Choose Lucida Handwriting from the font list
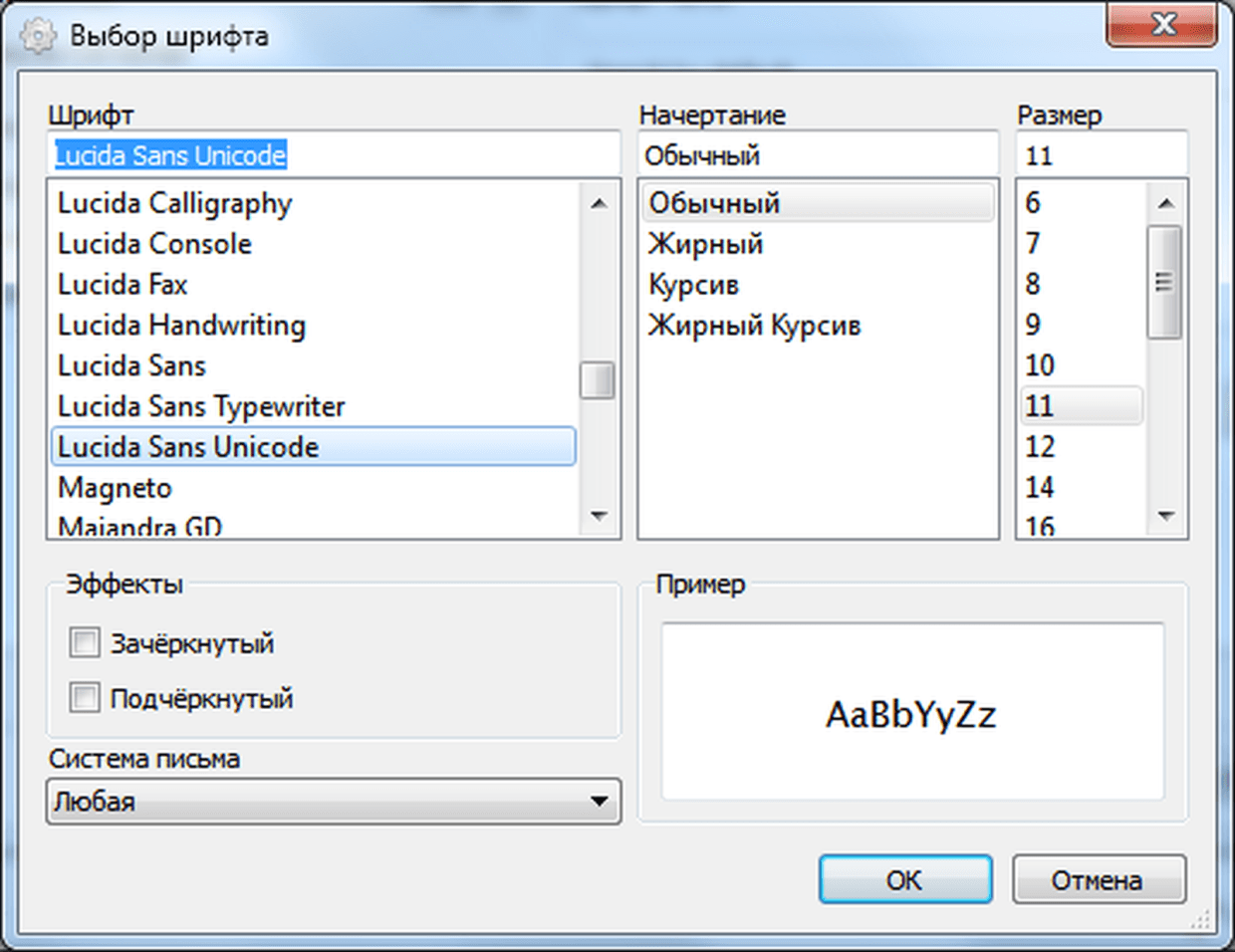This screenshot has height=952, width=1235. tap(181, 326)
